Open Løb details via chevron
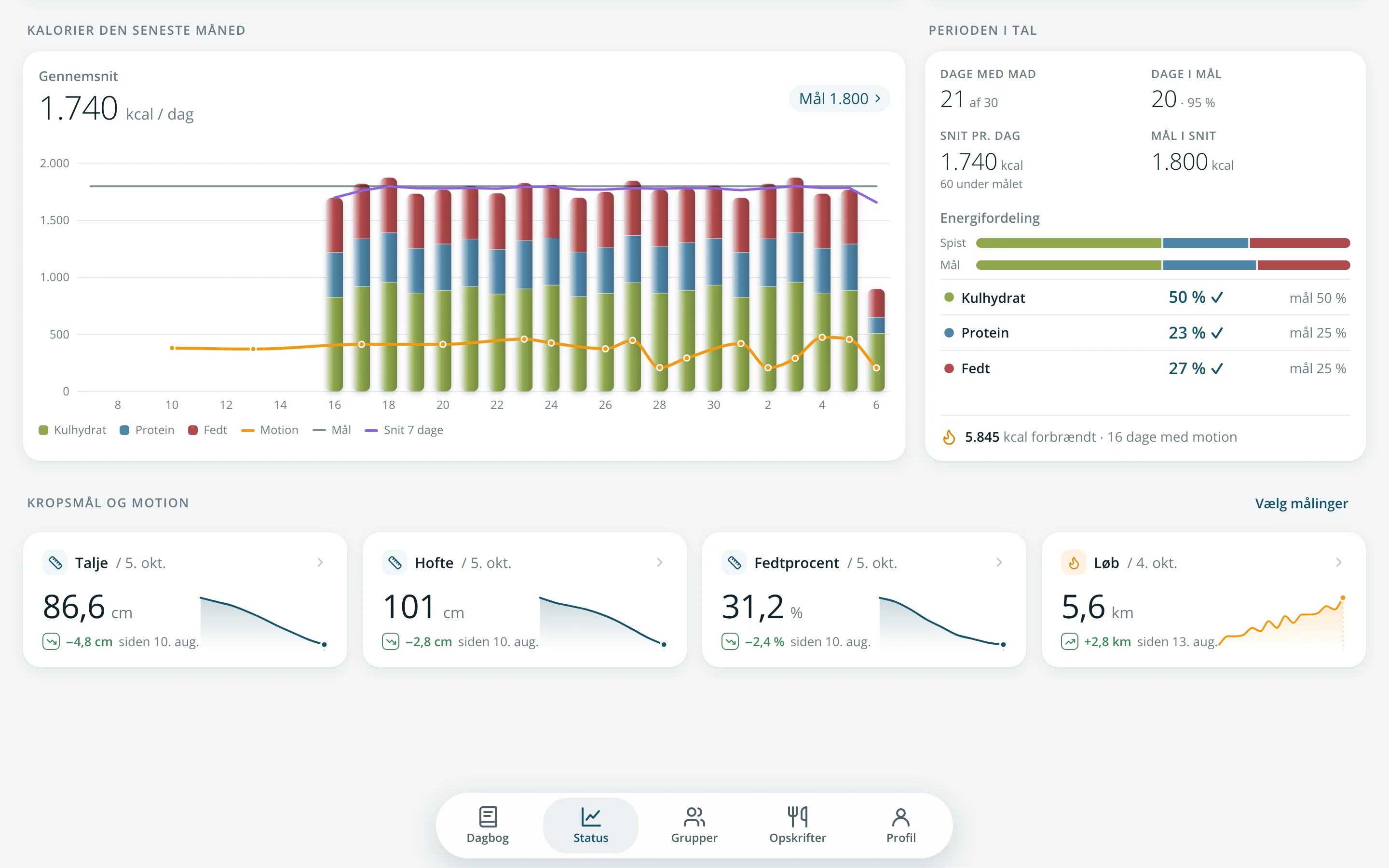 coord(1338,563)
